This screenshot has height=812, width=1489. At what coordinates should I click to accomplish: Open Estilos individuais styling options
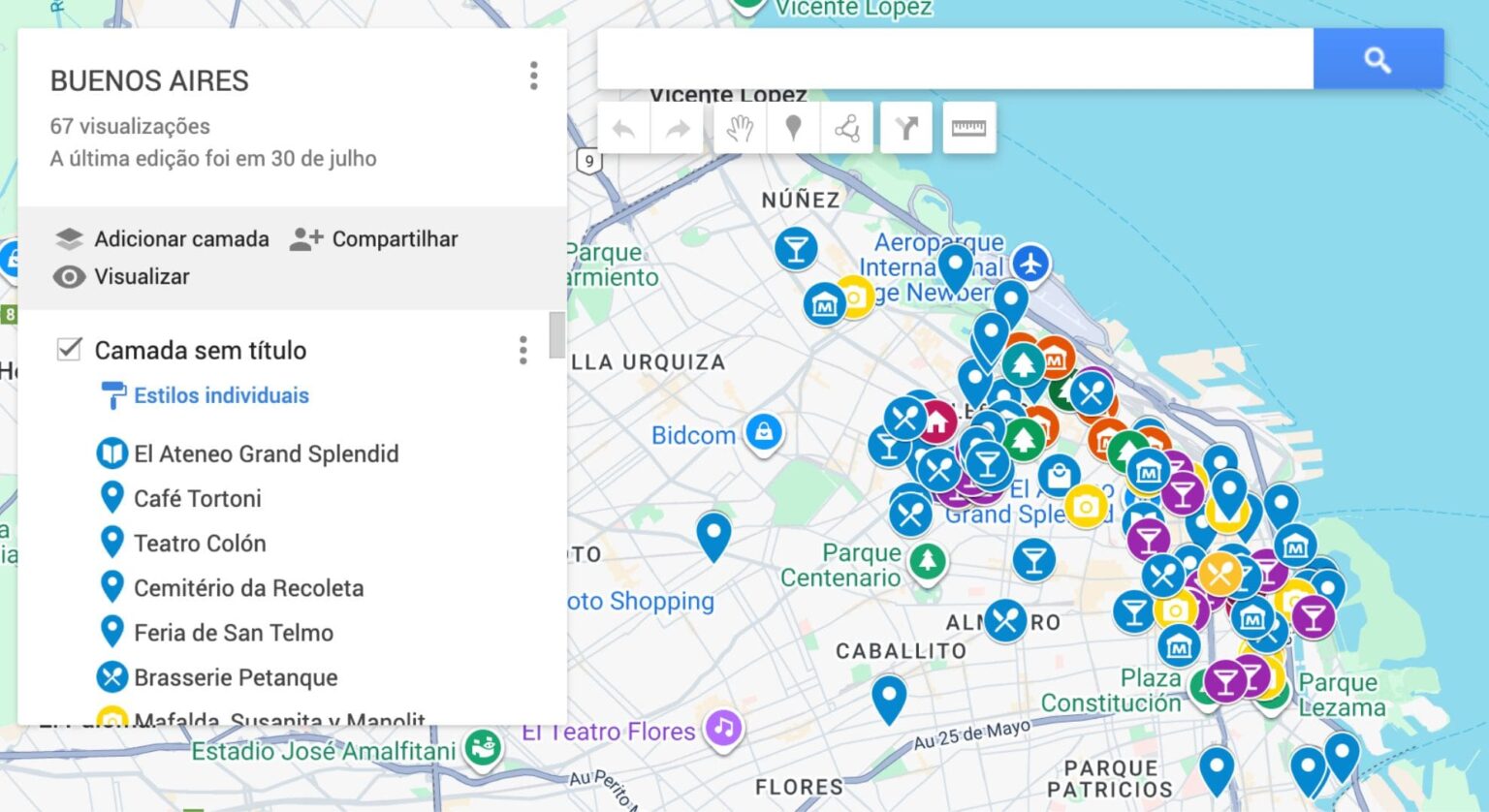pos(221,395)
